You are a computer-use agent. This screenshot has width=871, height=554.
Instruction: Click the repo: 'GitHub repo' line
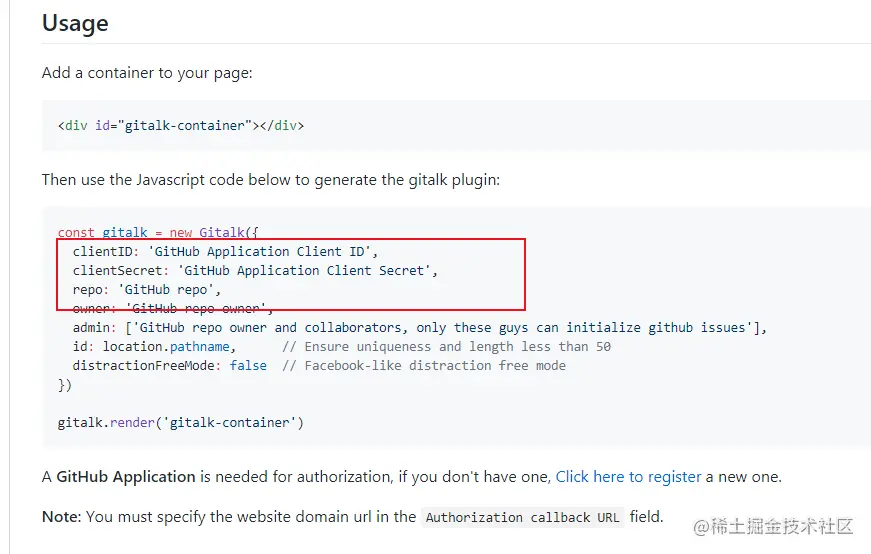[147, 290]
